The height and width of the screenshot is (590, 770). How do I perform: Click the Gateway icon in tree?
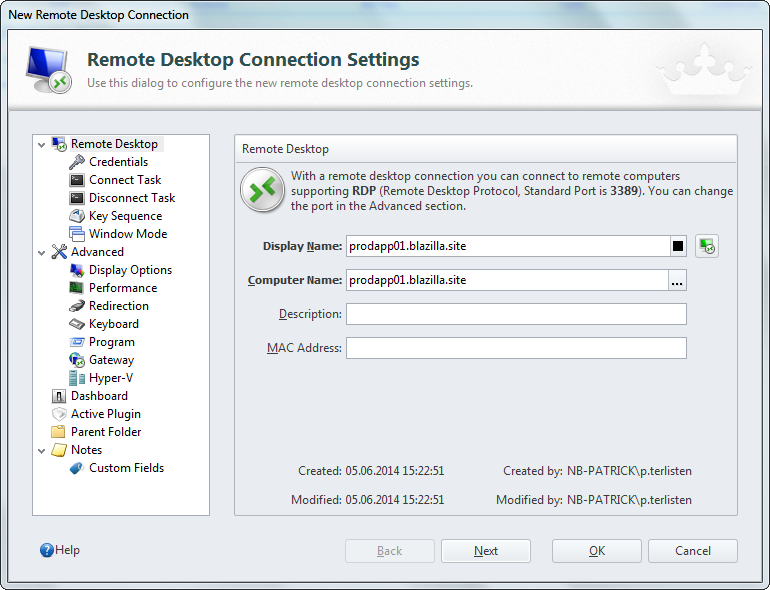pos(77,360)
